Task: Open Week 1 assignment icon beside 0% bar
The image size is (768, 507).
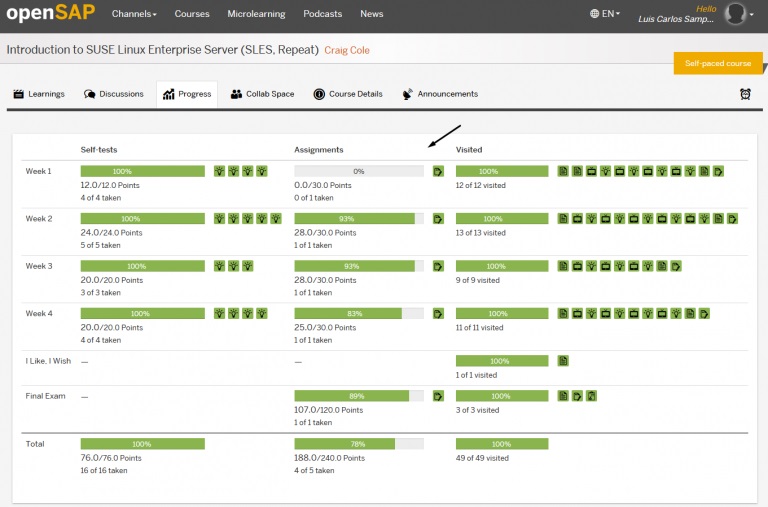Action: click(438, 171)
